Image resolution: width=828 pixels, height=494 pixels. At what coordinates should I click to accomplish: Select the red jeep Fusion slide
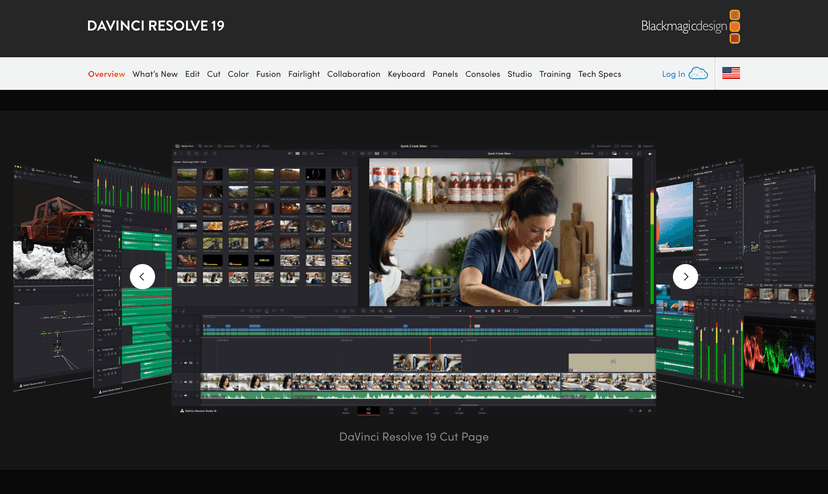tap(53, 277)
